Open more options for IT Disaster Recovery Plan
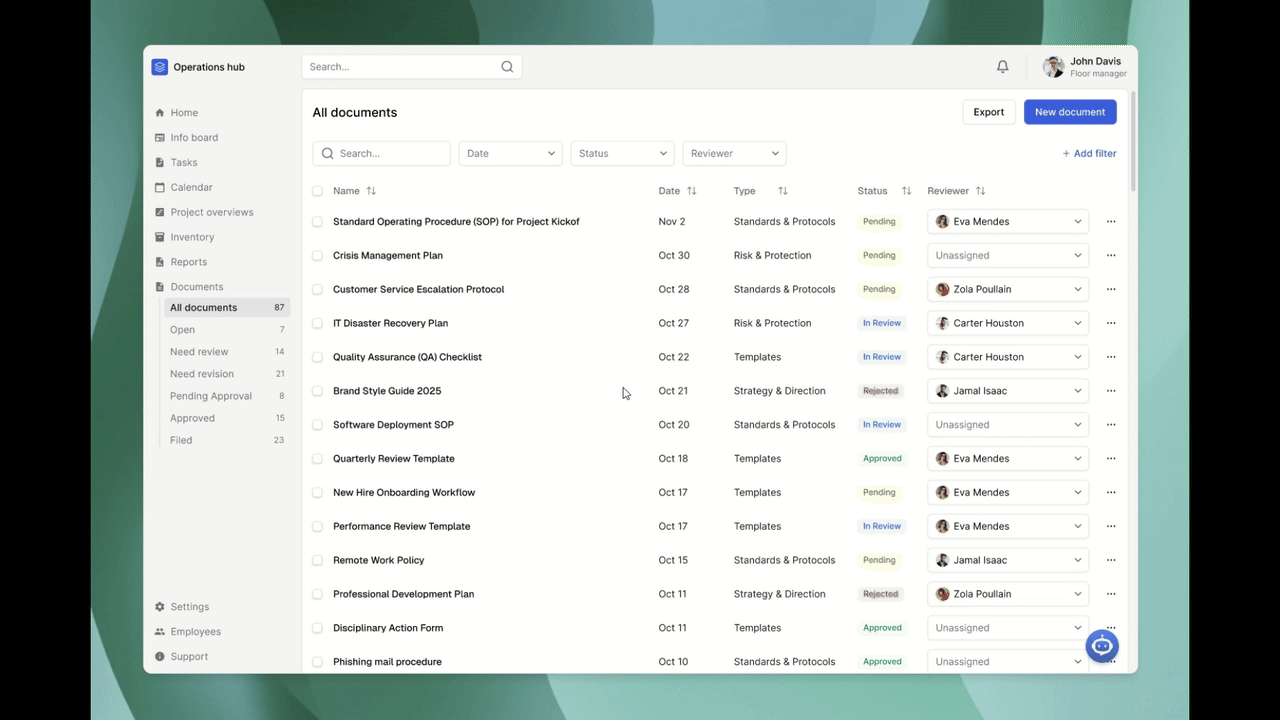 click(x=1111, y=324)
